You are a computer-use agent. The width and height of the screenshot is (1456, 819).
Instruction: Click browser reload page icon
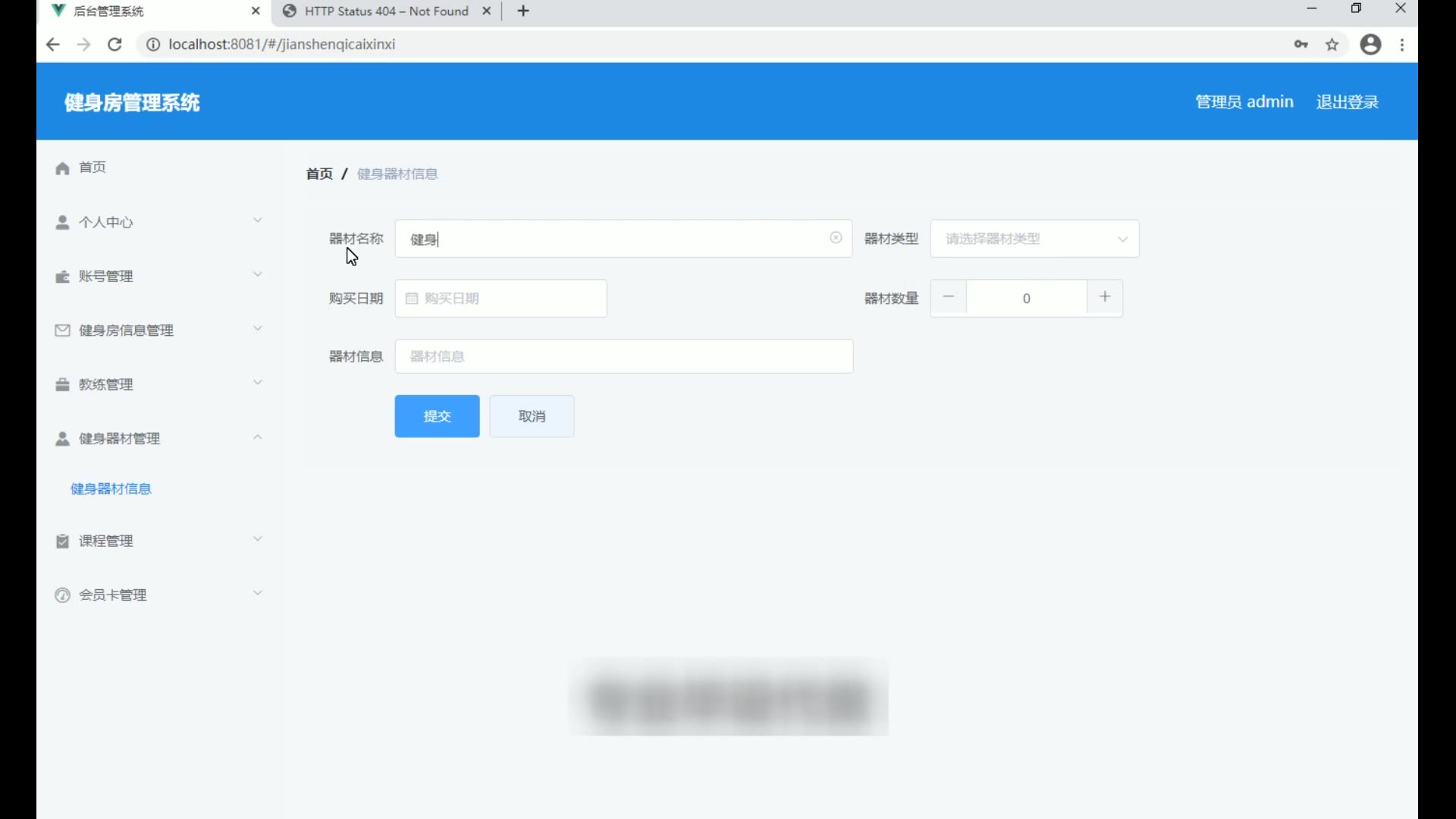tap(115, 45)
